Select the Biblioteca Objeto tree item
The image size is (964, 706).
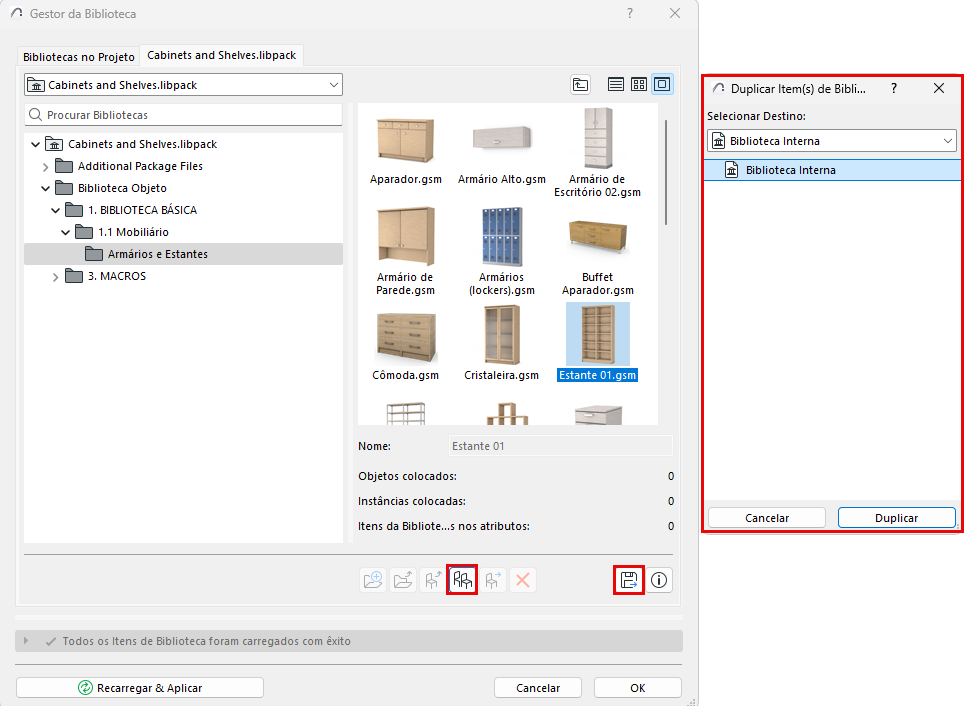tap(122, 188)
